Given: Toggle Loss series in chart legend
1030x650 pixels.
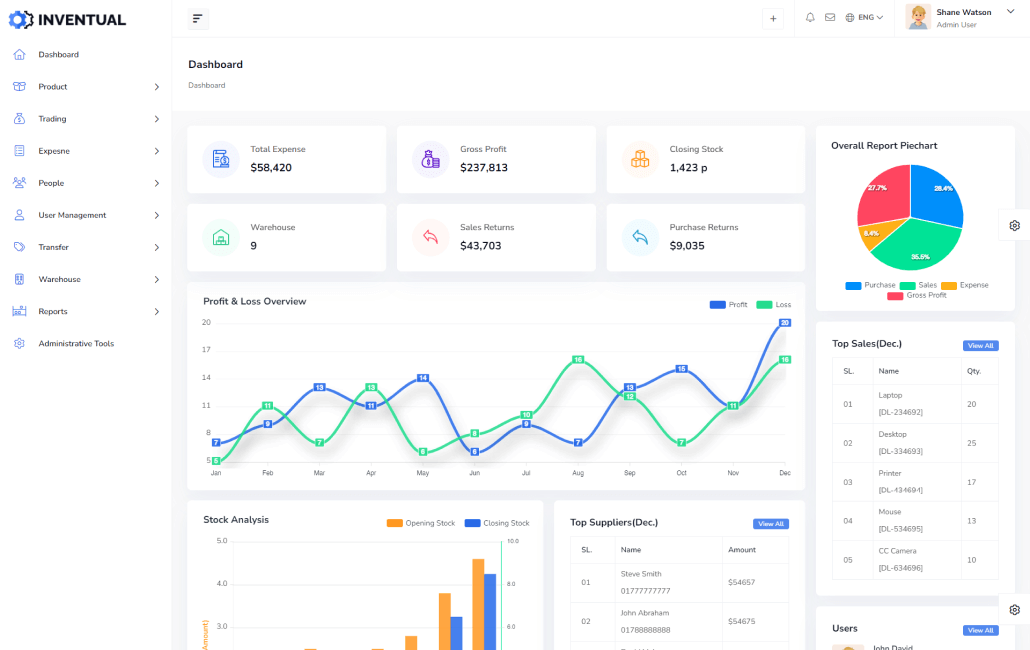Looking at the screenshot, I should (x=773, y=304).
